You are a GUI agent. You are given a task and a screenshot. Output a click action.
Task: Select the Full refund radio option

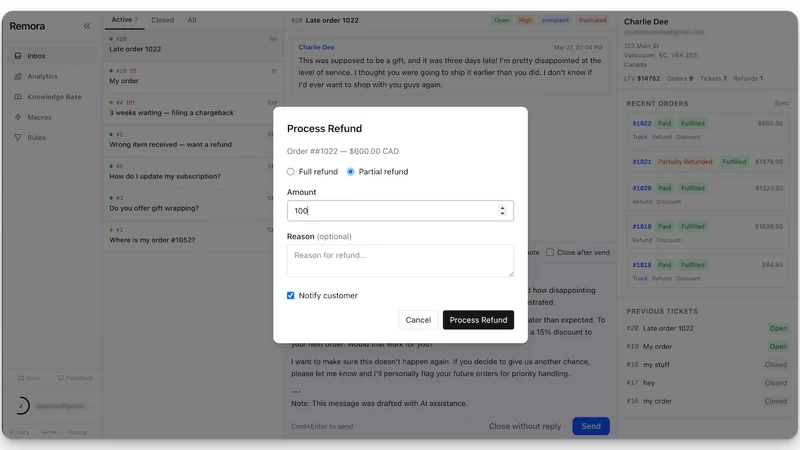point(291,172)
